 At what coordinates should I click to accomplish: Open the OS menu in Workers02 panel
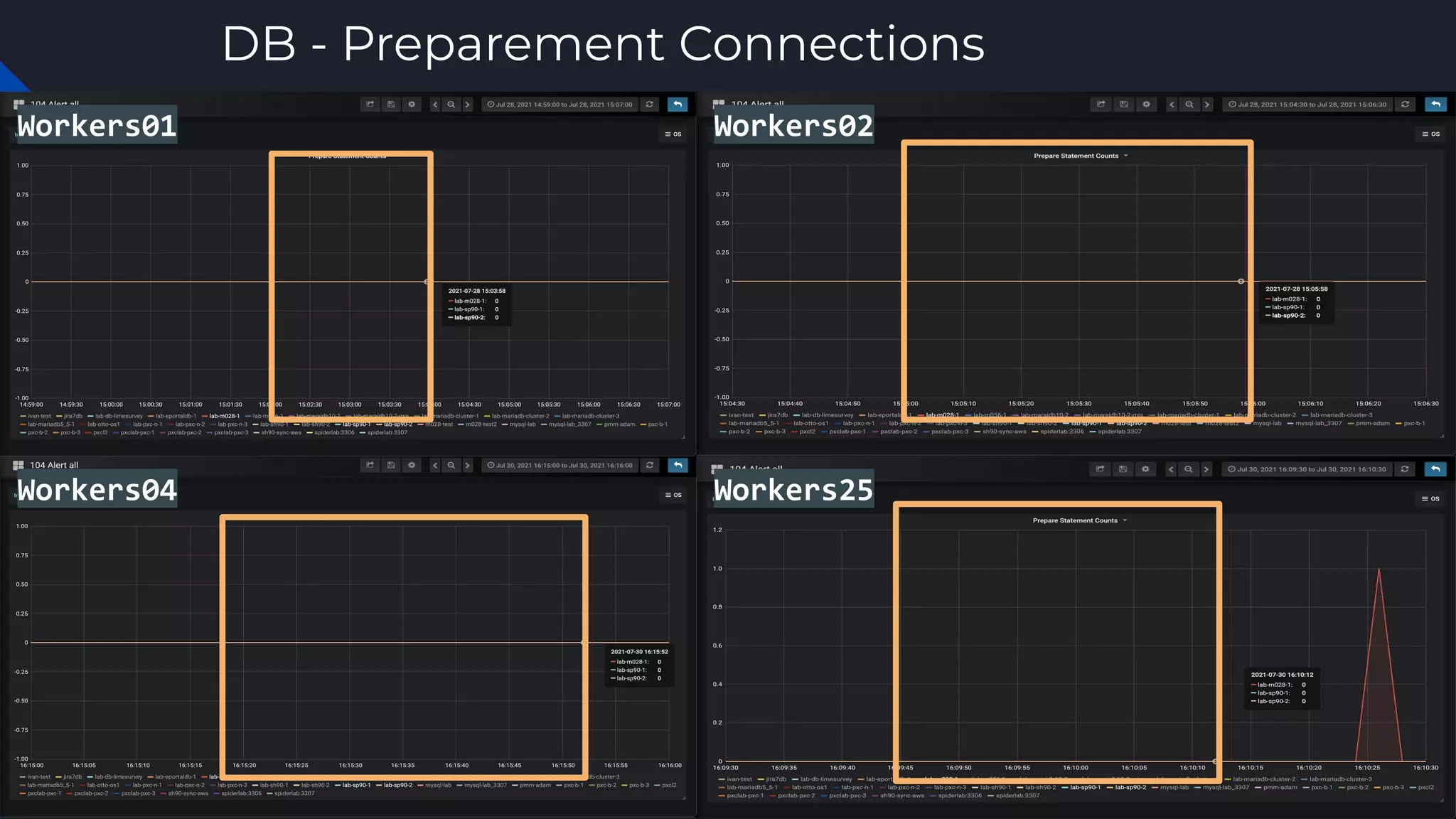coord(1430,134)
